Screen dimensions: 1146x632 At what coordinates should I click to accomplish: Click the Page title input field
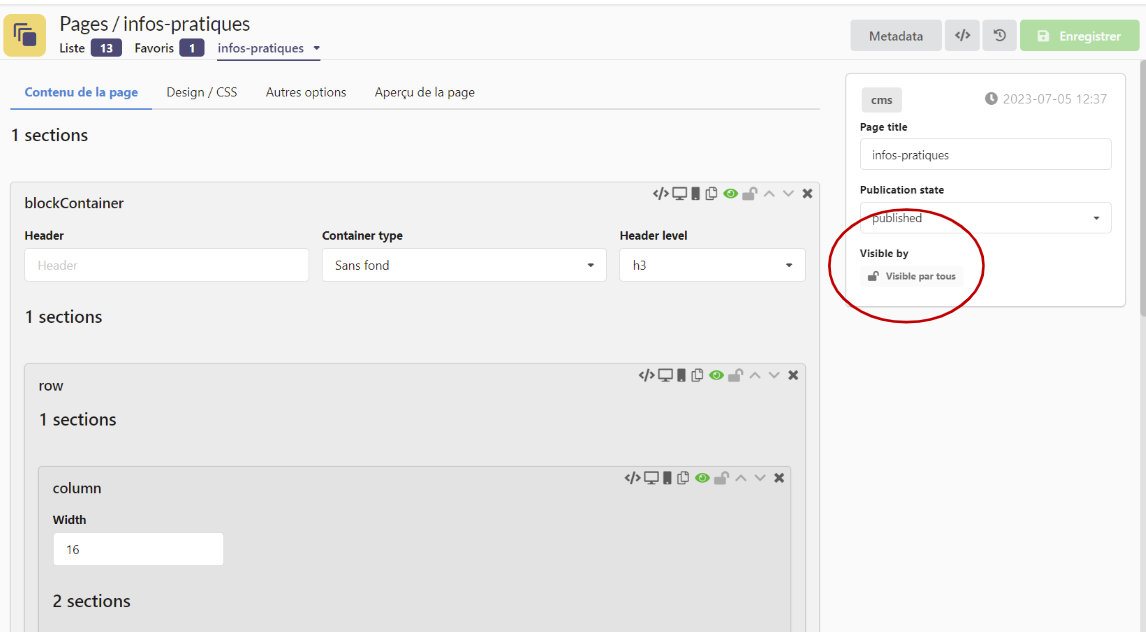pos(985,155)
